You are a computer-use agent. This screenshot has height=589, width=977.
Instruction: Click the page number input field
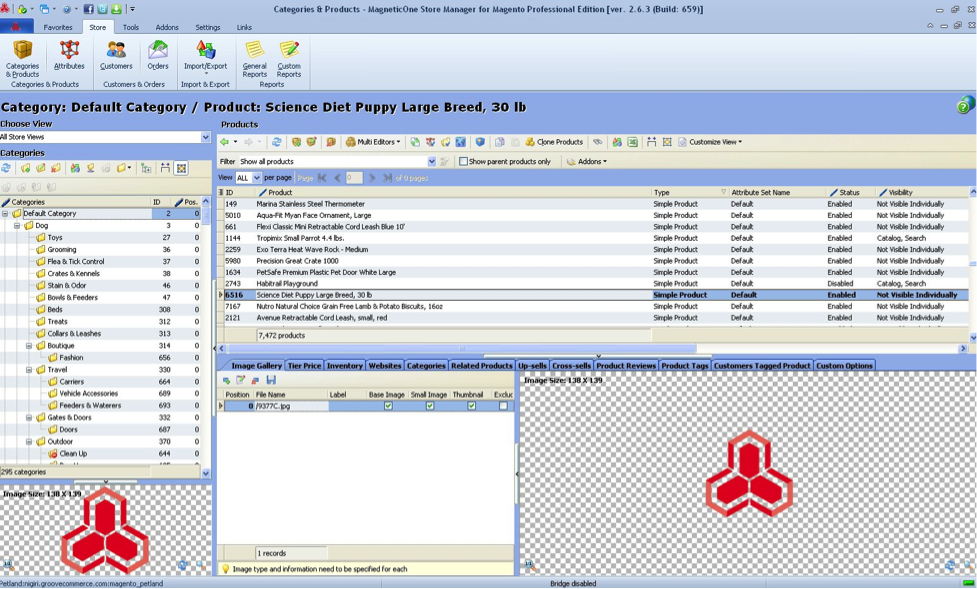coord(353,178)
